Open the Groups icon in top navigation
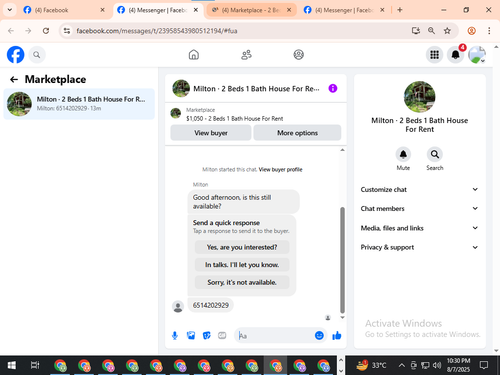 tap(298, 54)
